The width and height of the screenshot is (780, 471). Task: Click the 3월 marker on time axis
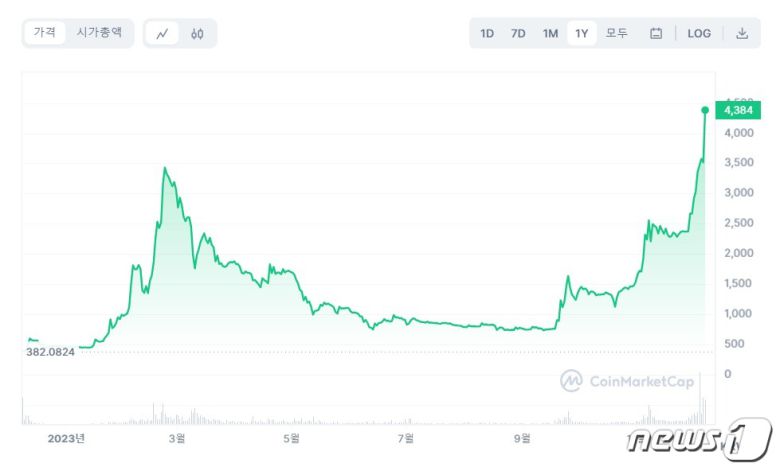tap(177, 437)
